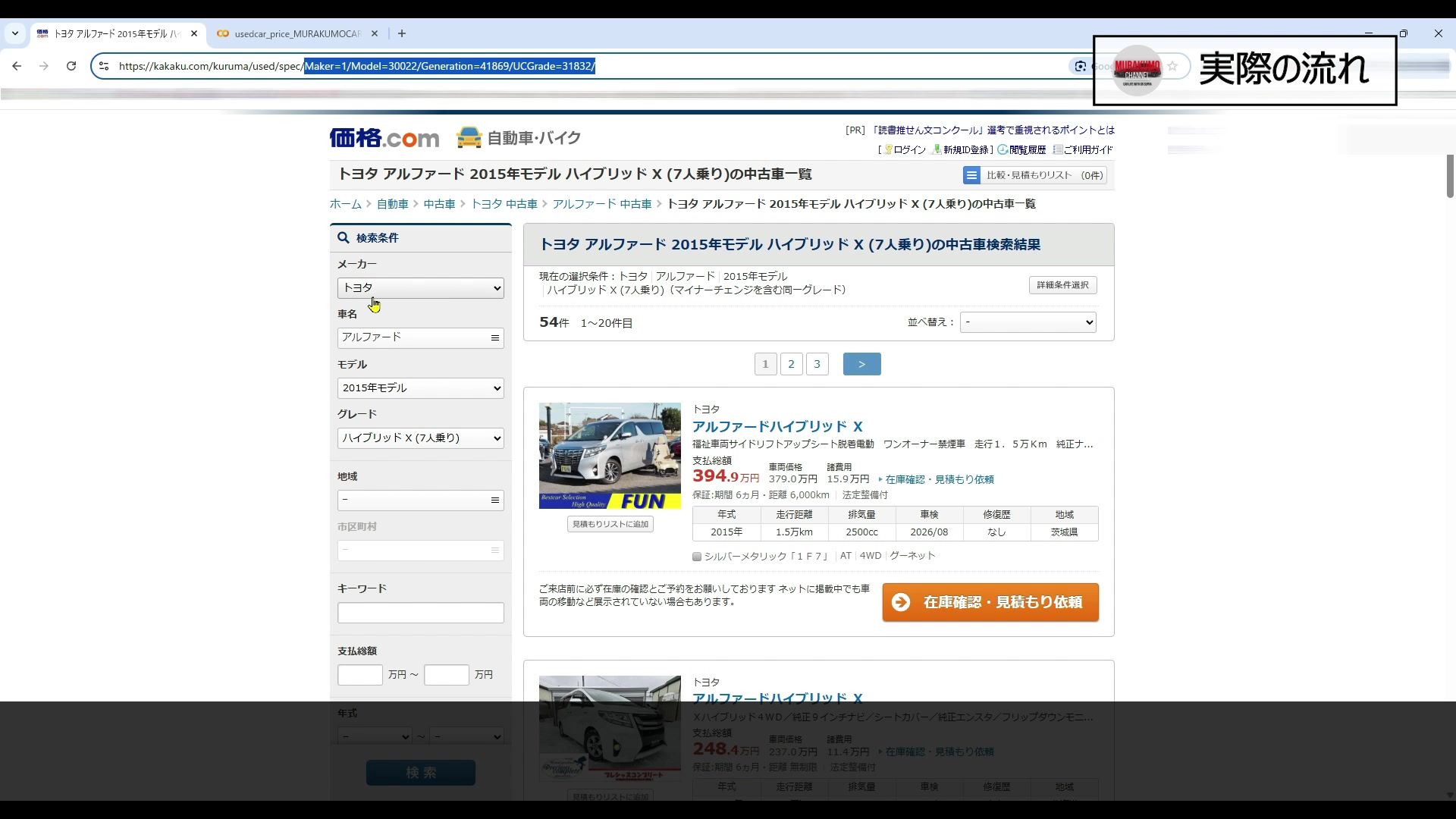Go to アルファード 中古車 breadcrumb
This screenshot has width=1456, height=819.
pos(602,204)
